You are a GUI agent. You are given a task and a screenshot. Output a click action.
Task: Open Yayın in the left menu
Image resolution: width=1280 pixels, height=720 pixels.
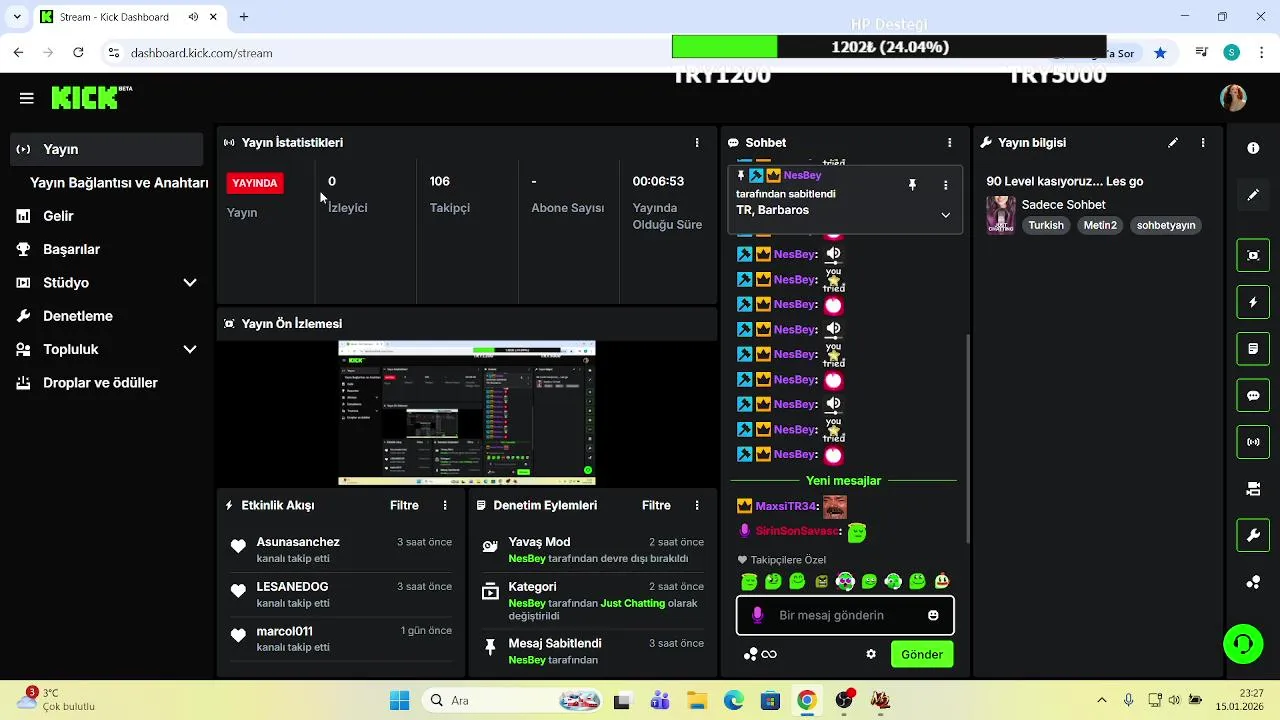pyautogui.click(x=107, y=149)
